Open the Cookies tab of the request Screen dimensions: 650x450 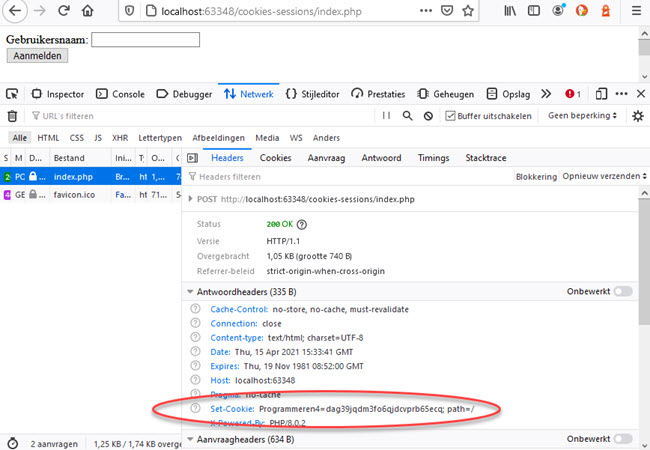point(275,158)
